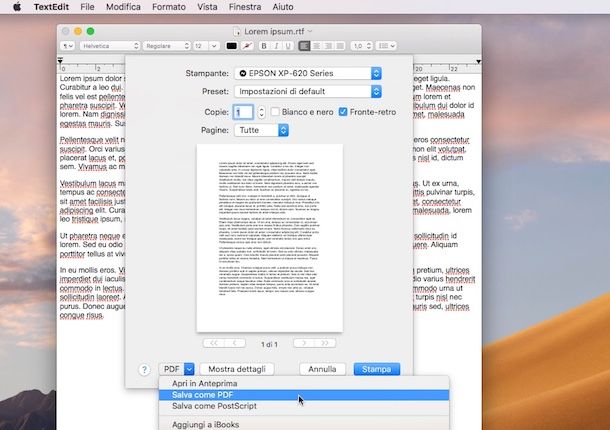The height and width of the screenshot is (430, 610).
Task: Toggle italic formatting
Action: point(276,46)
